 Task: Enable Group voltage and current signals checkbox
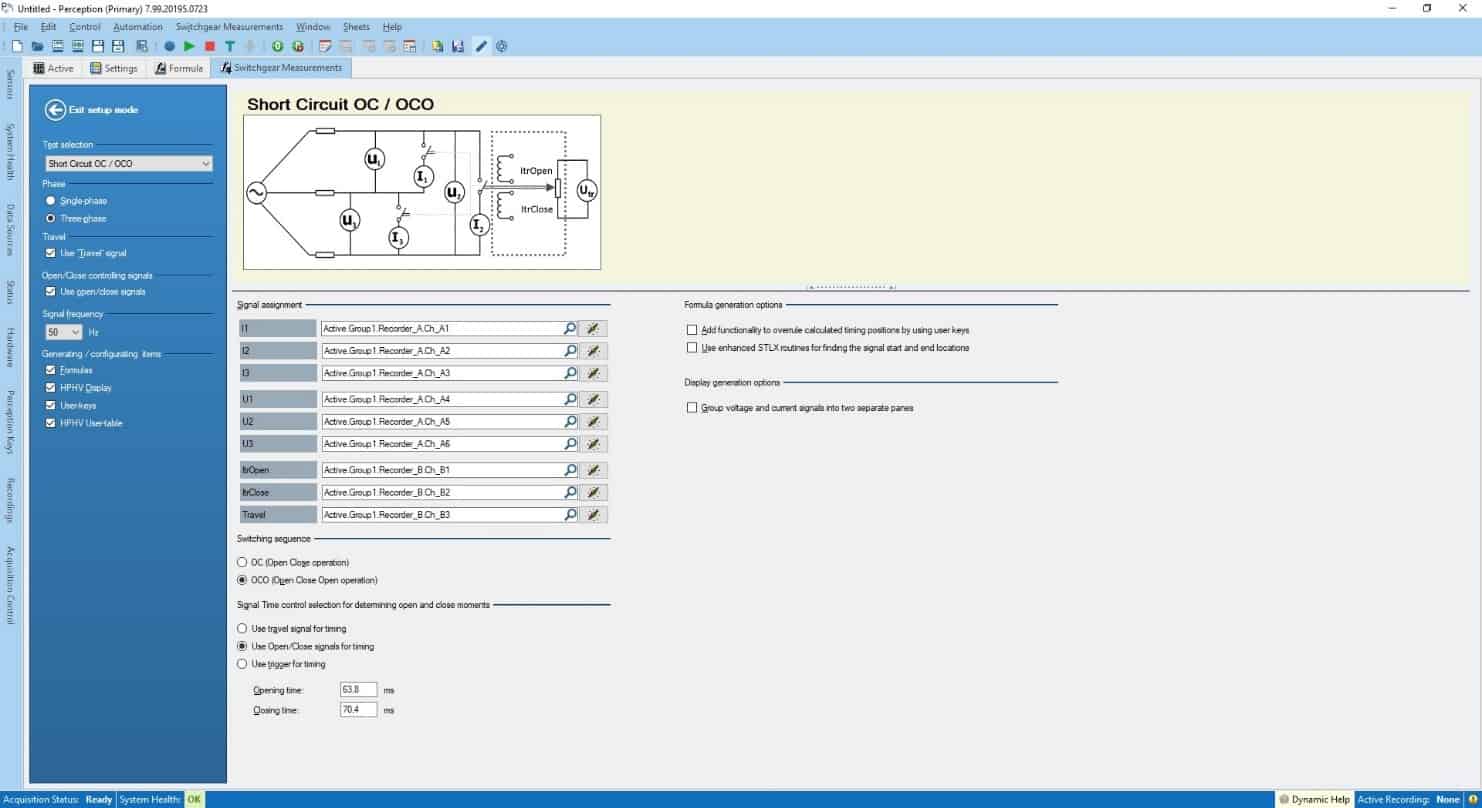692,408
